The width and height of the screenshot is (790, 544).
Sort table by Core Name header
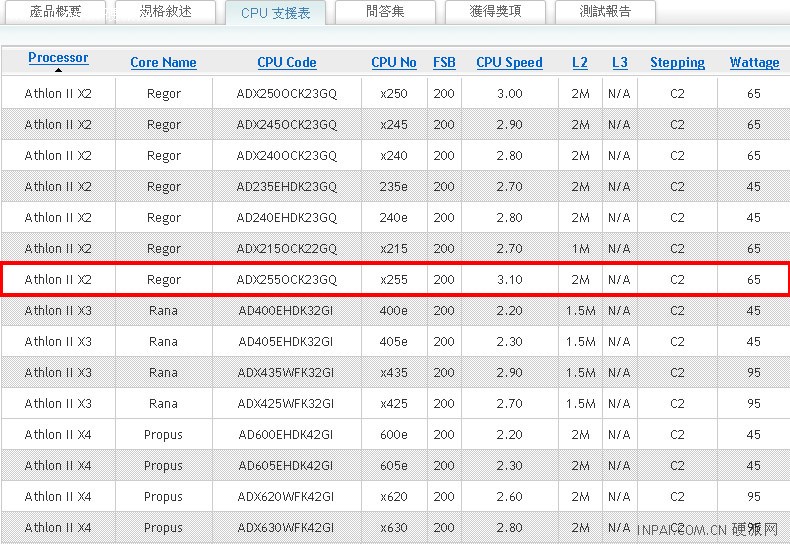click(163, 62)
